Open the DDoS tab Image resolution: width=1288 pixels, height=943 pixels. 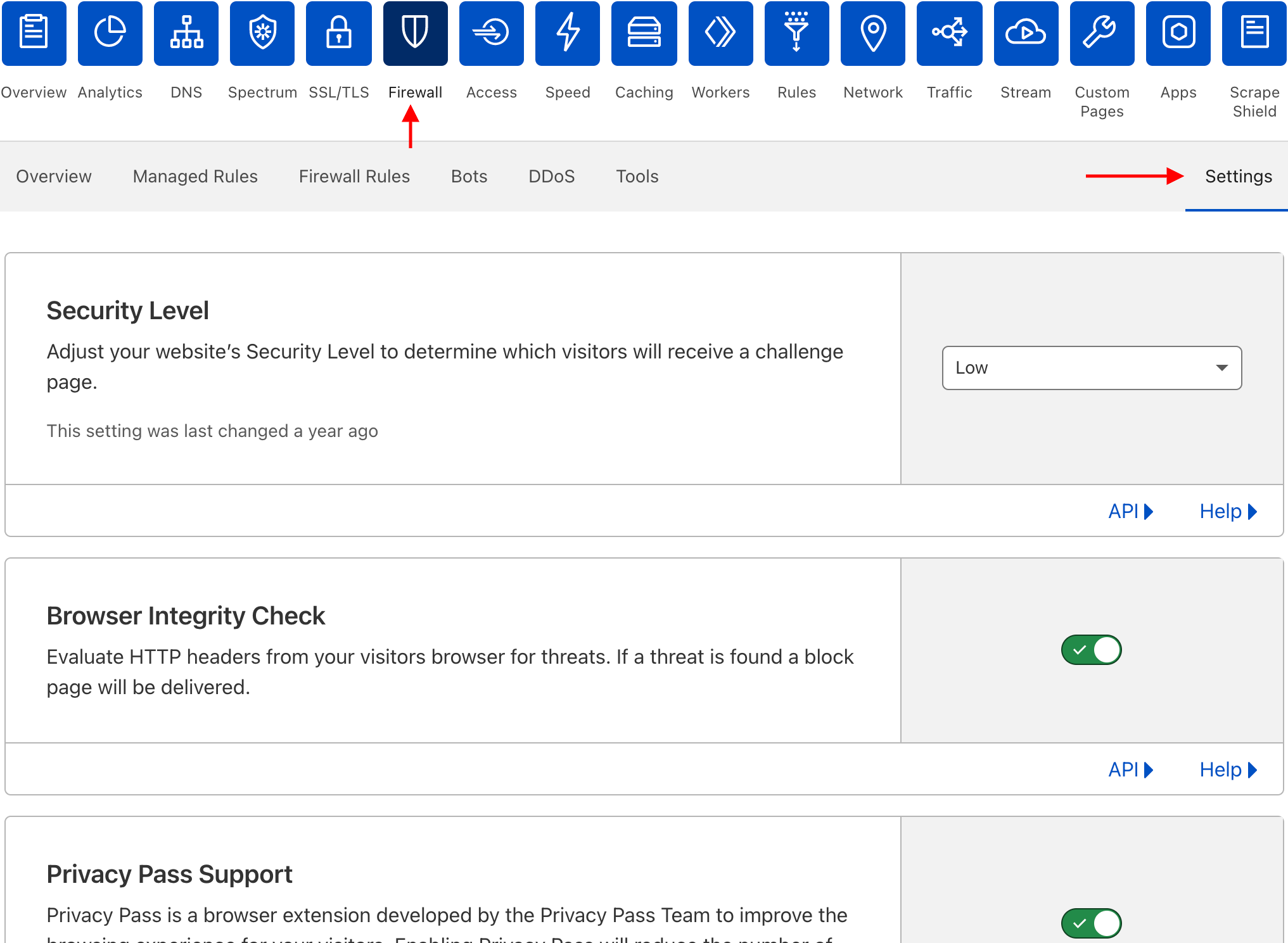(551, 177)
